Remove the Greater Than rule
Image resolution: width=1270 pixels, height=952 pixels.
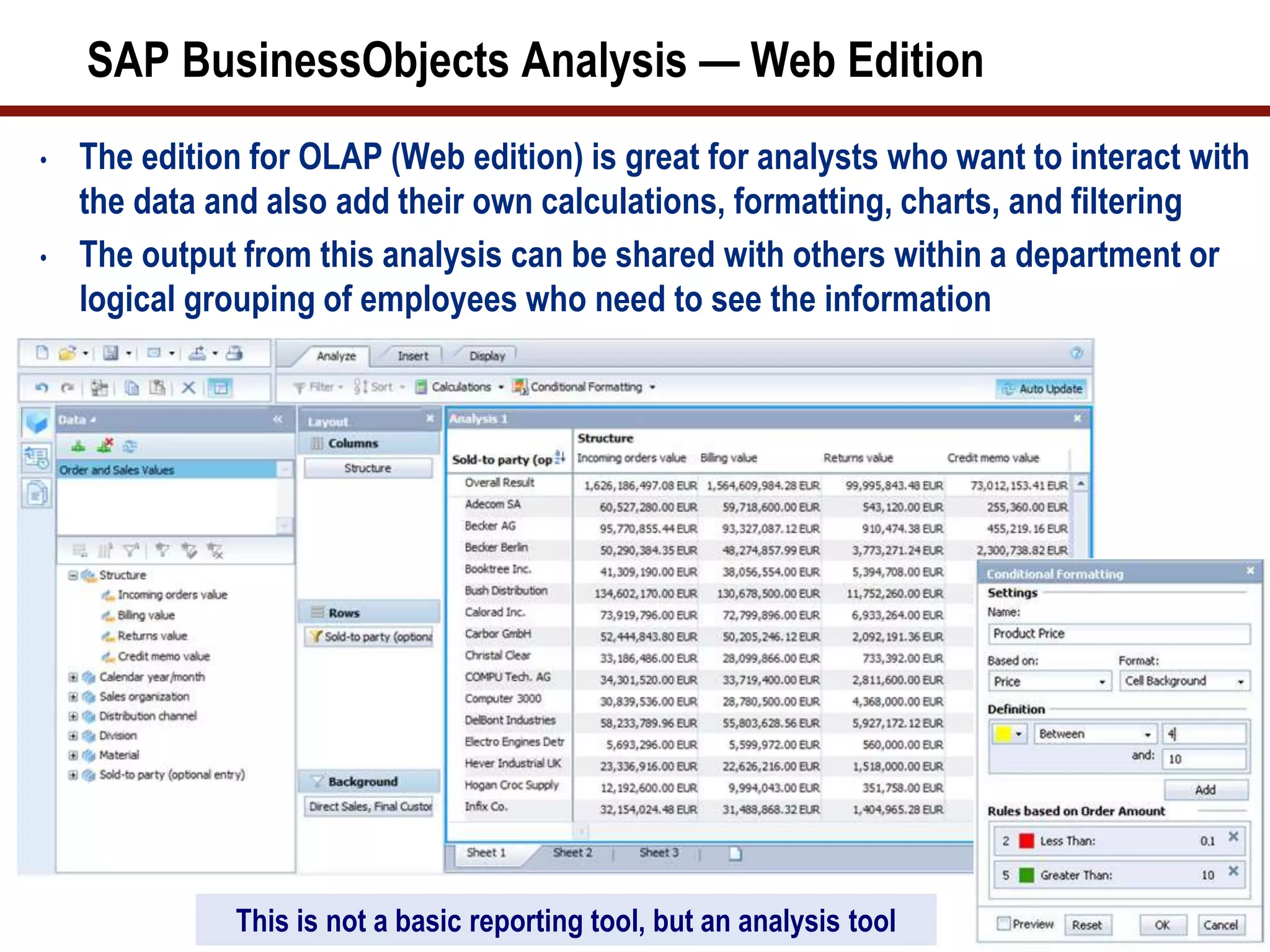pyautogui.click(x=1233, y=871)
